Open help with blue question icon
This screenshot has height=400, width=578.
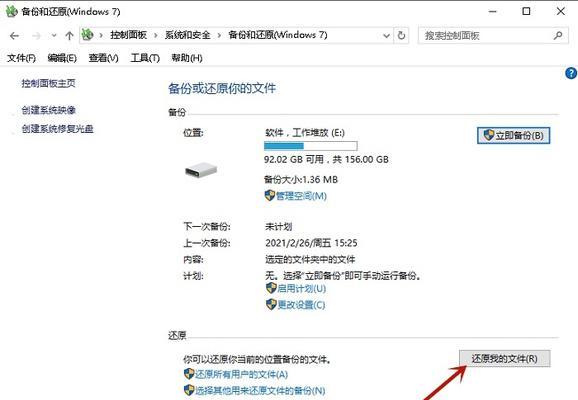click(x=571, y=73)
